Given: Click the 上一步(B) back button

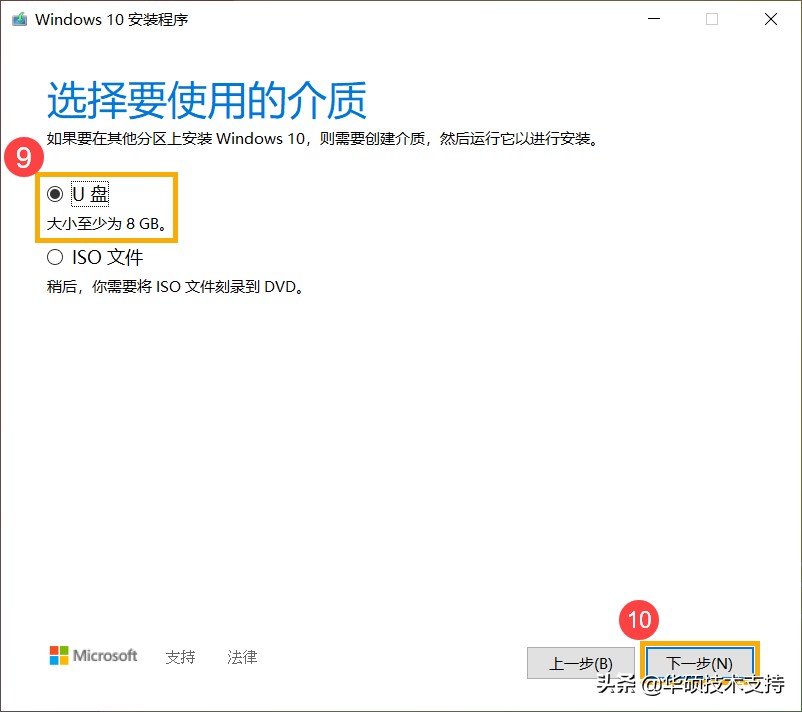Looking at the screenshot, I should point(581,663).
